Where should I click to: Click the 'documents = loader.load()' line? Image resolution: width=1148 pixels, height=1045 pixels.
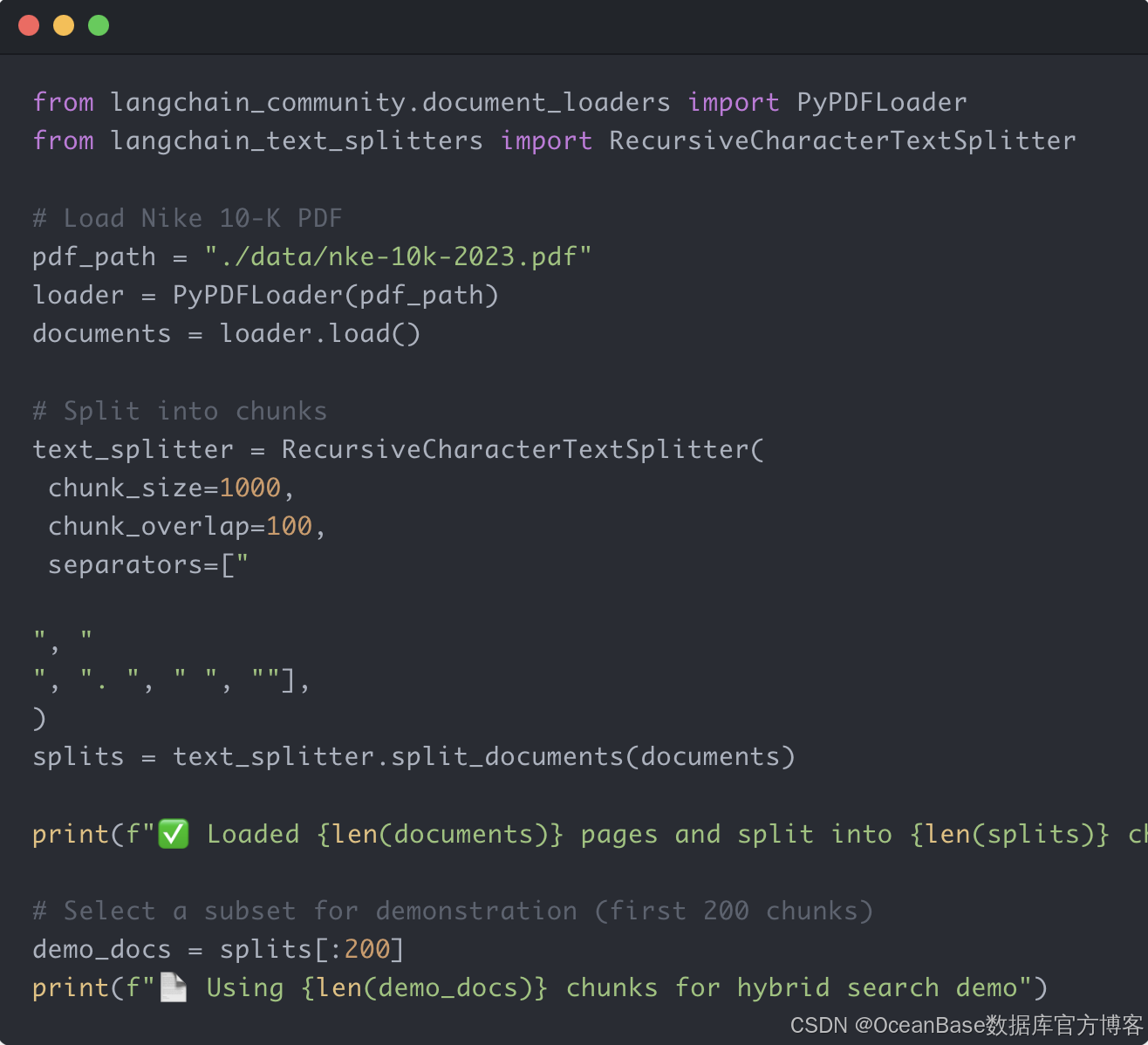(226, 333)
